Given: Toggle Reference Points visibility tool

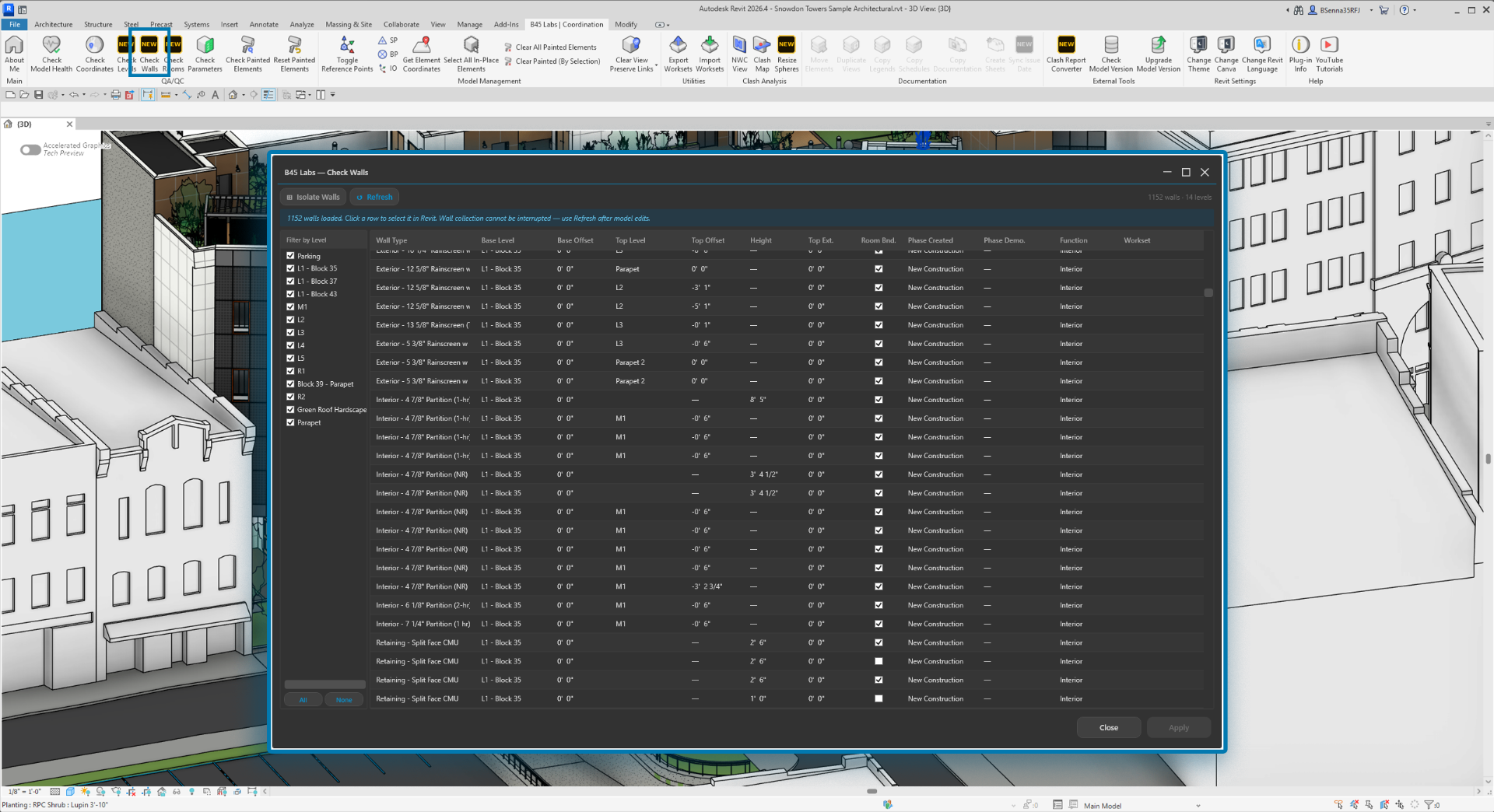Looking at the screenshot, I should [347, 54].
